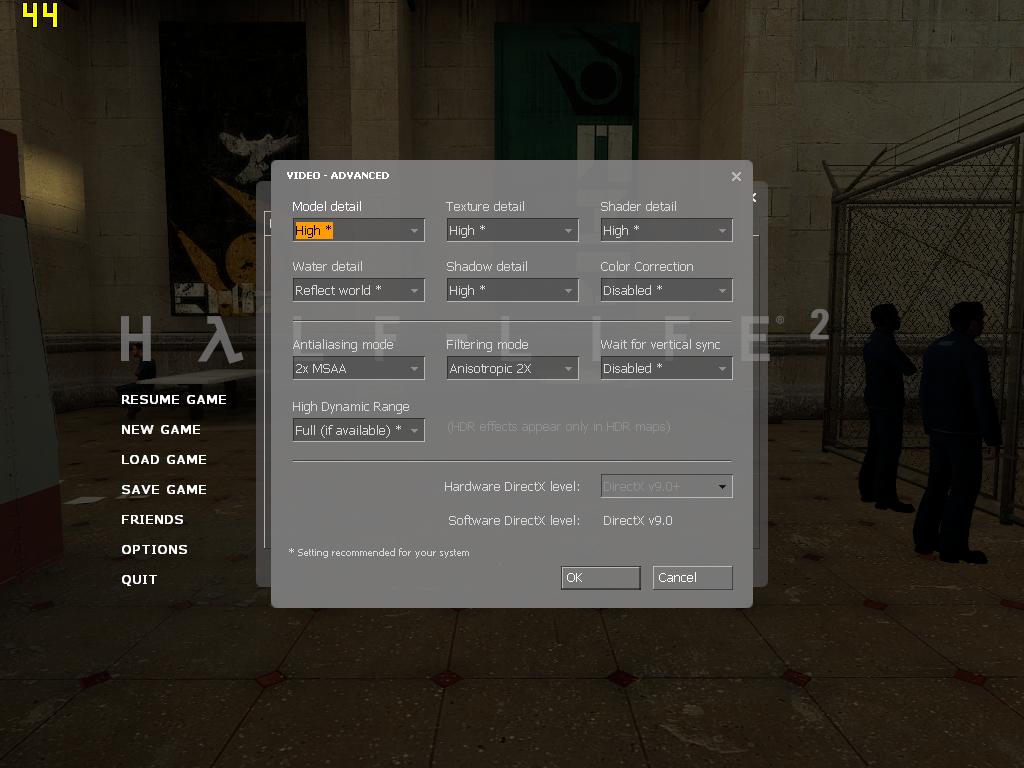Viewport: 1024px width, 768px height.
Task: Select Quit from main menu
Action: point(139,580)
